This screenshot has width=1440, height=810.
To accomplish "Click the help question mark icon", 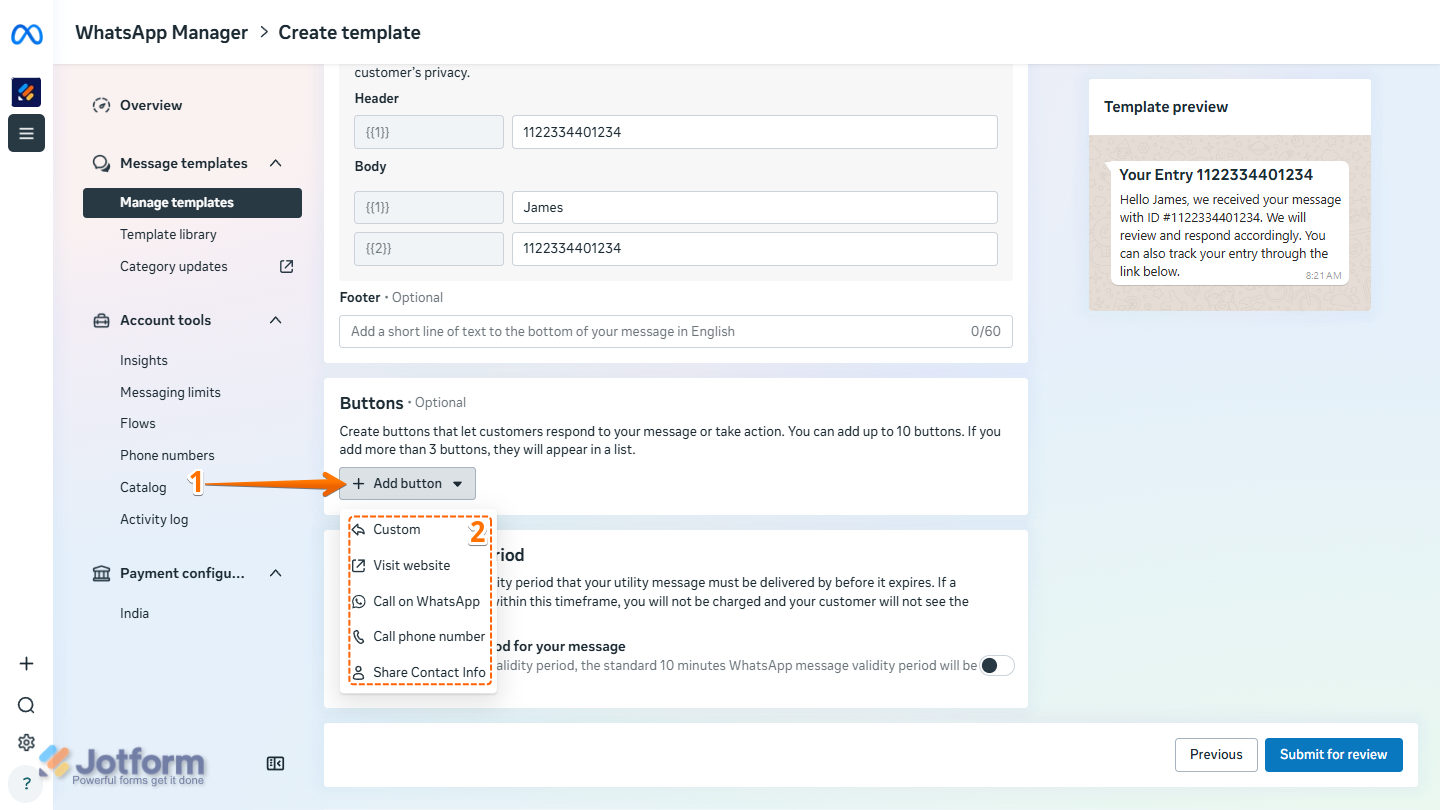I will click(x=27, y=784).
